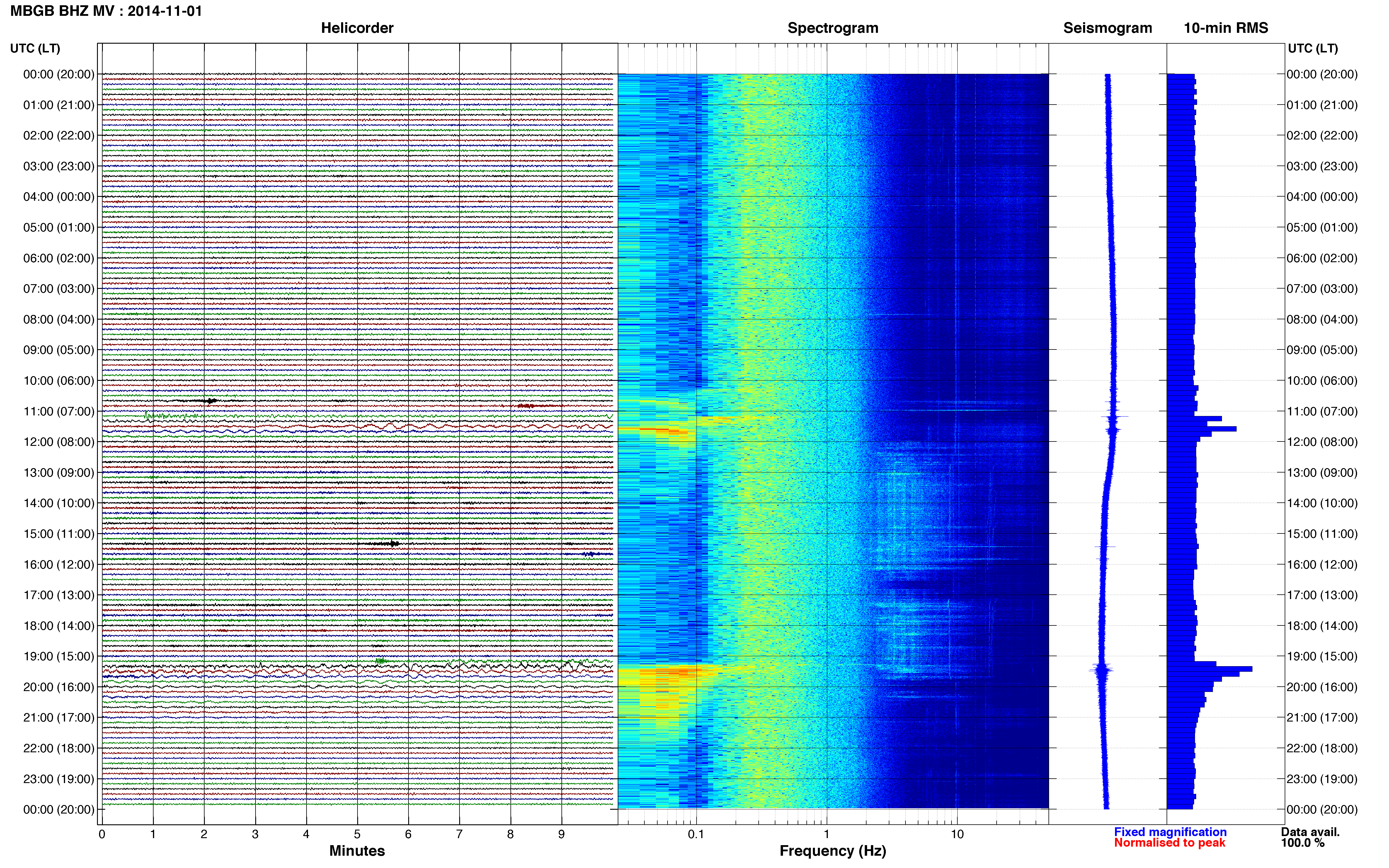Viewport: 1389px width, 868px height.
Task: Click the '6' tick on the Minutes axis
Action: [x=408, y=834]
